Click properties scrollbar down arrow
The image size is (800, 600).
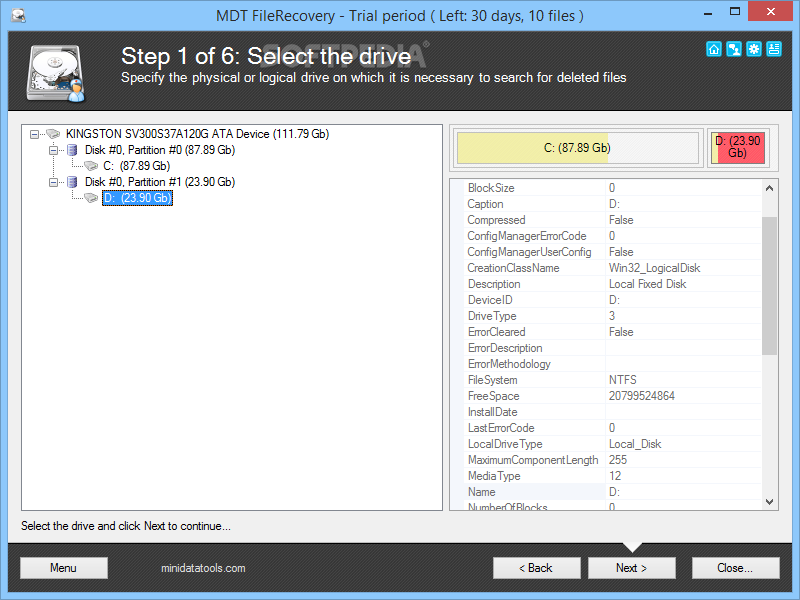click(769, 502)
